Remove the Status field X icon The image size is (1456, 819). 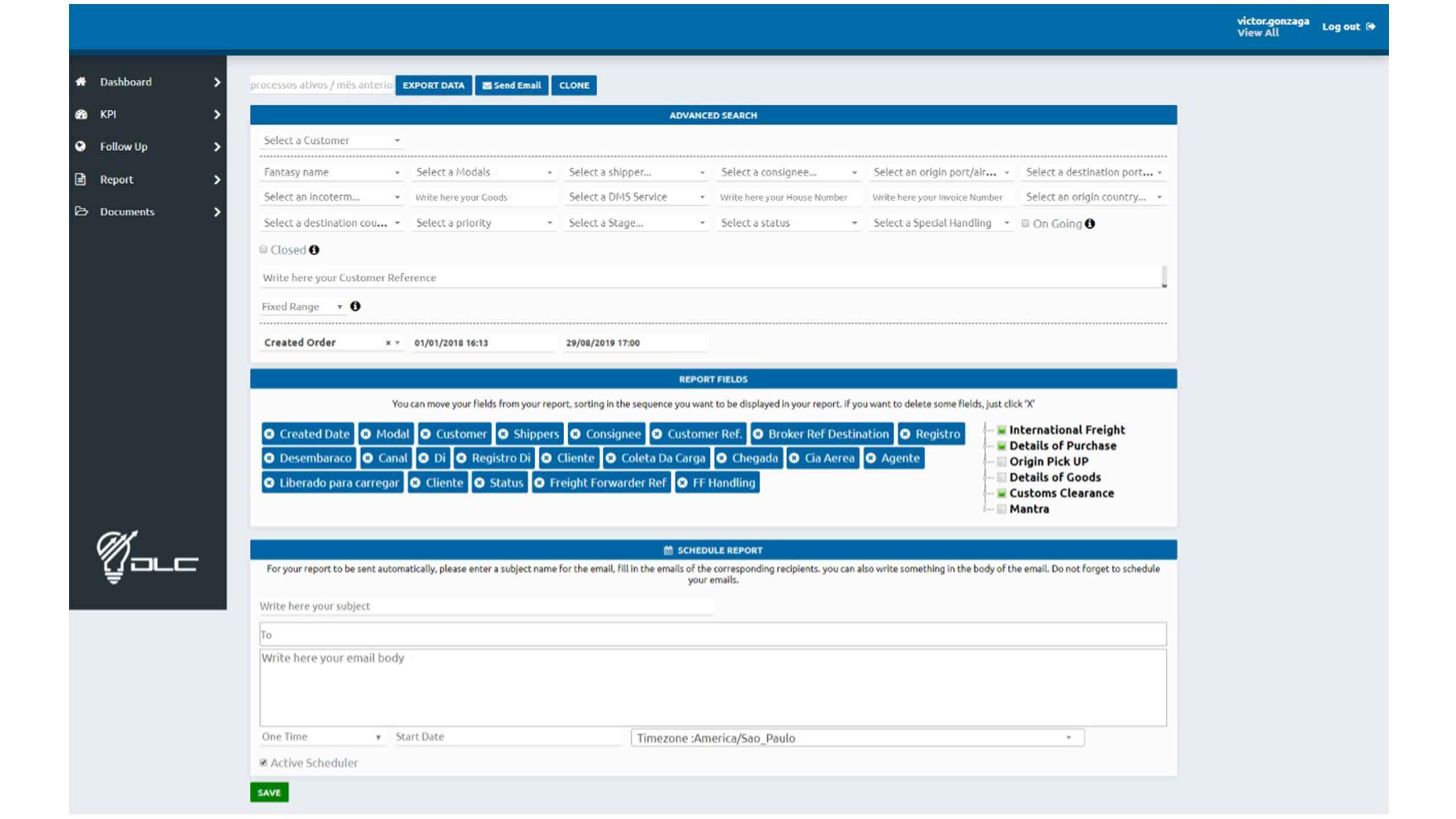point(479,483)
